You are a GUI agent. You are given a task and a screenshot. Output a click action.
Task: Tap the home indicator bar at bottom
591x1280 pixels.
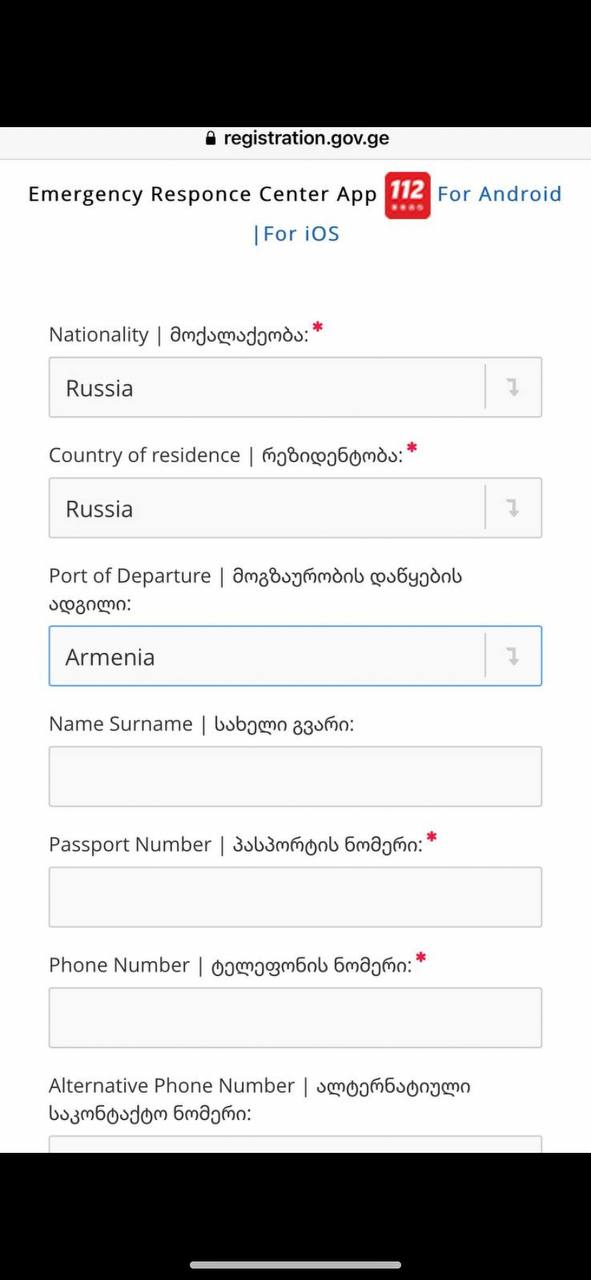295,1265
